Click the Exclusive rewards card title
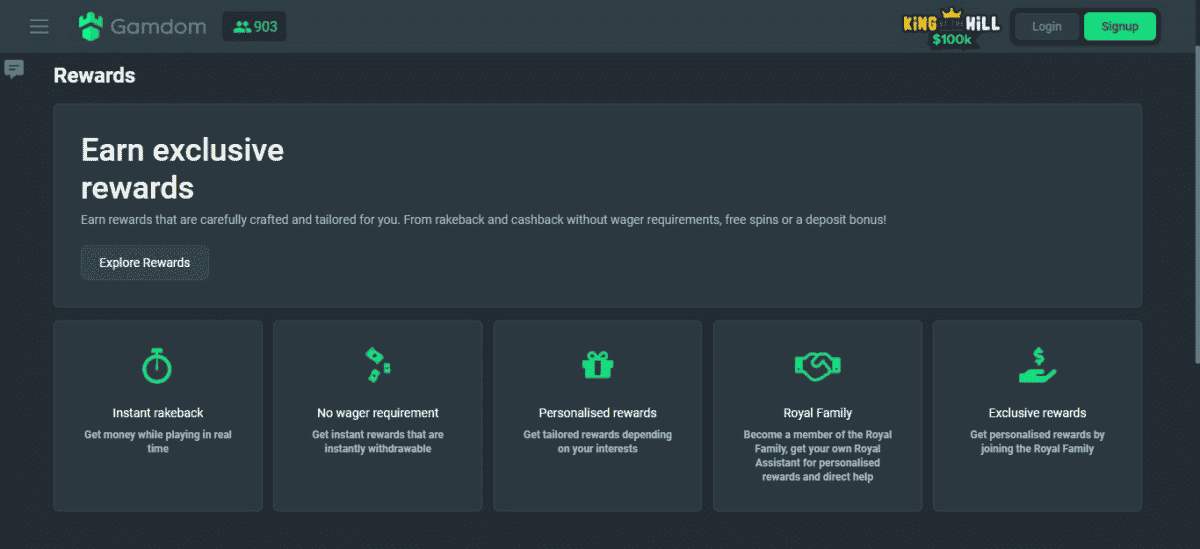Image resolution: width=1200 pixels, height=549 pixels. coord(1037,413)
